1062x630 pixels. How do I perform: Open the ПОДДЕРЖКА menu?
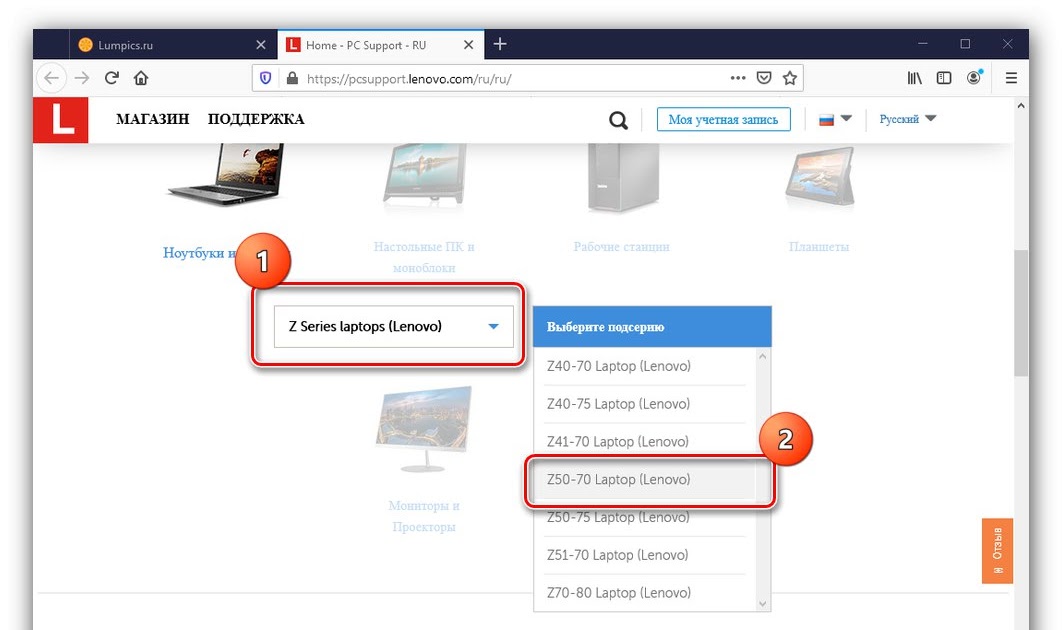tap(256, 119)
